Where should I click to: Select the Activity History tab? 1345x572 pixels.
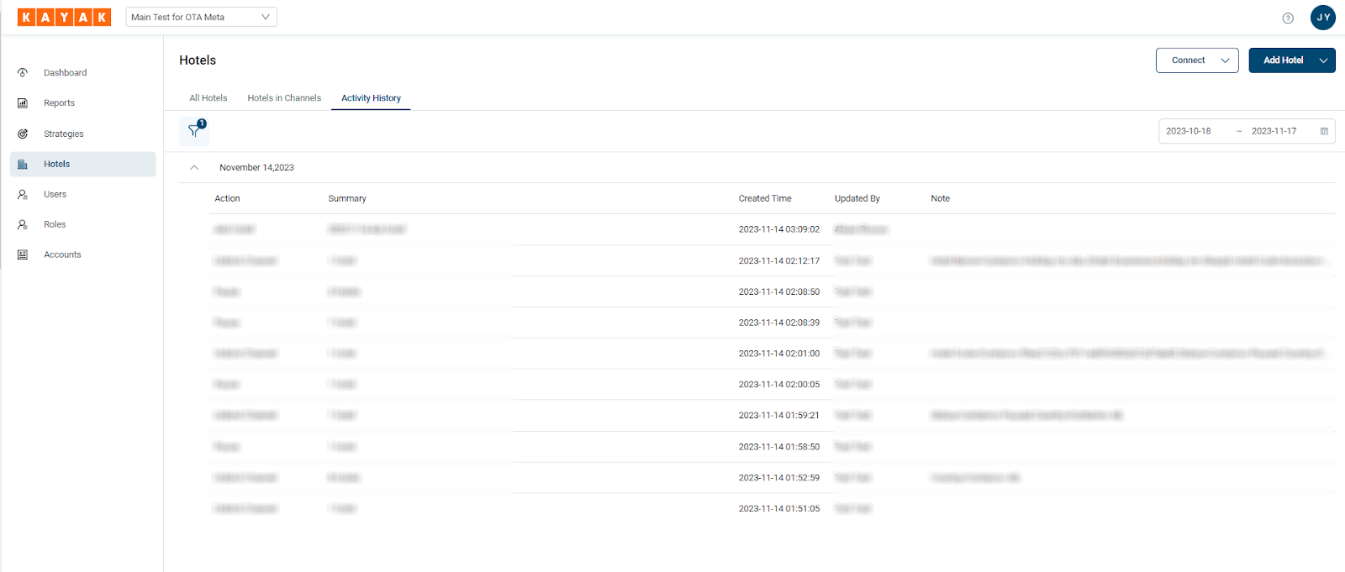371,98
